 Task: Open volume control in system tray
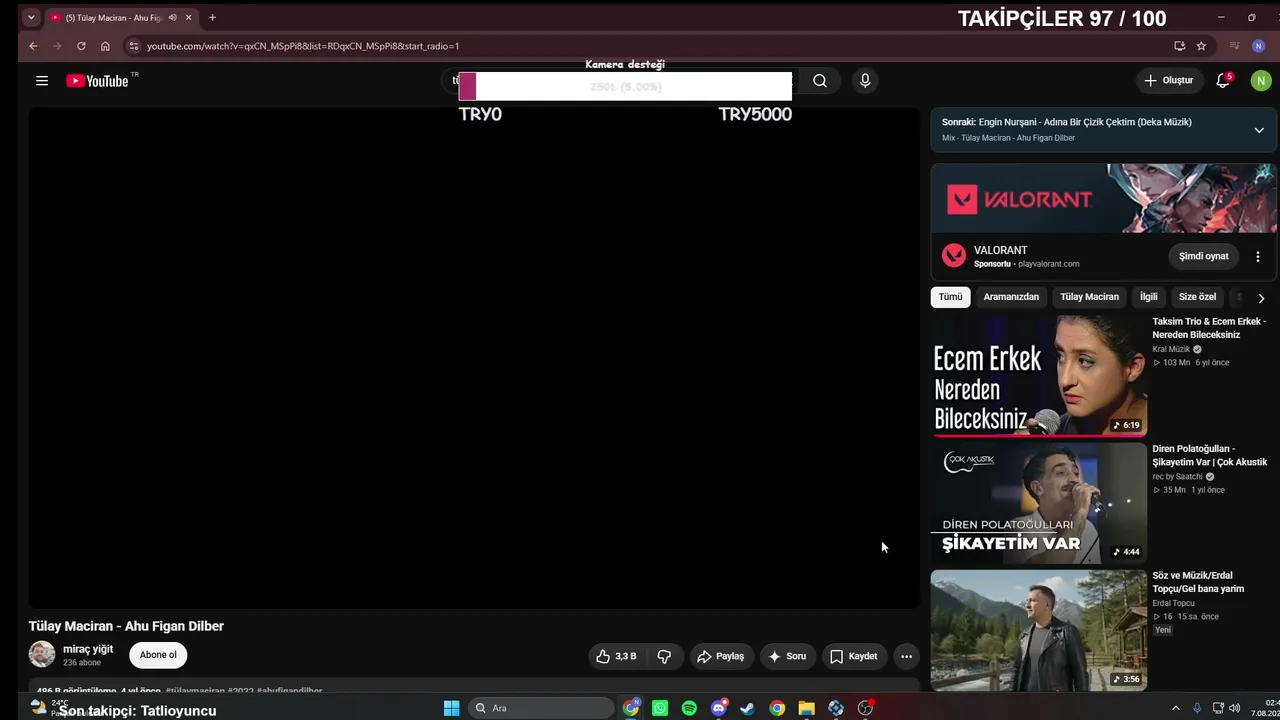1235,708
